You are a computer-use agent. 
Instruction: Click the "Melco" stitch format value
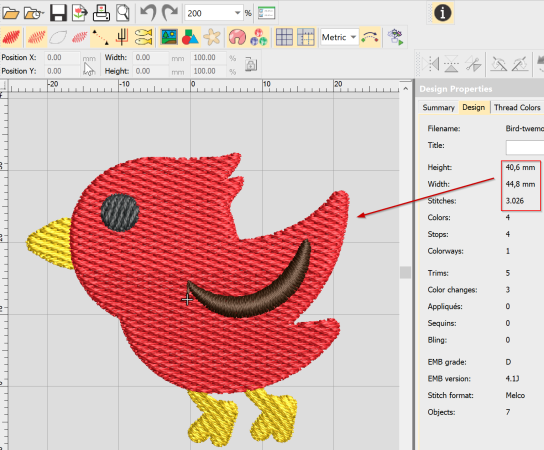[515, 395]
